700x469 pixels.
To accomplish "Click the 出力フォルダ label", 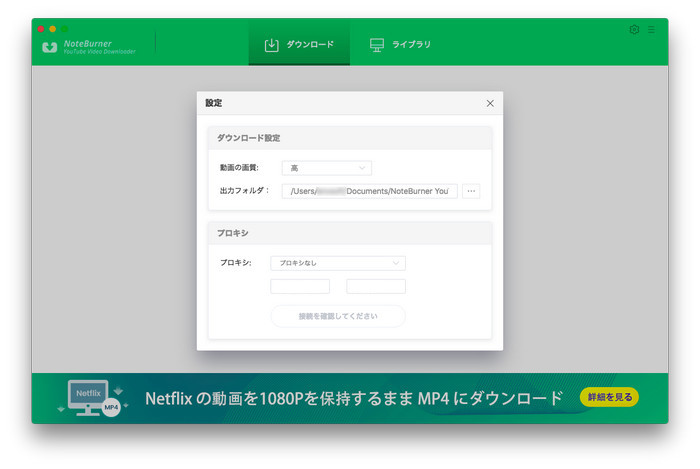I will click(x=244, y=191).
